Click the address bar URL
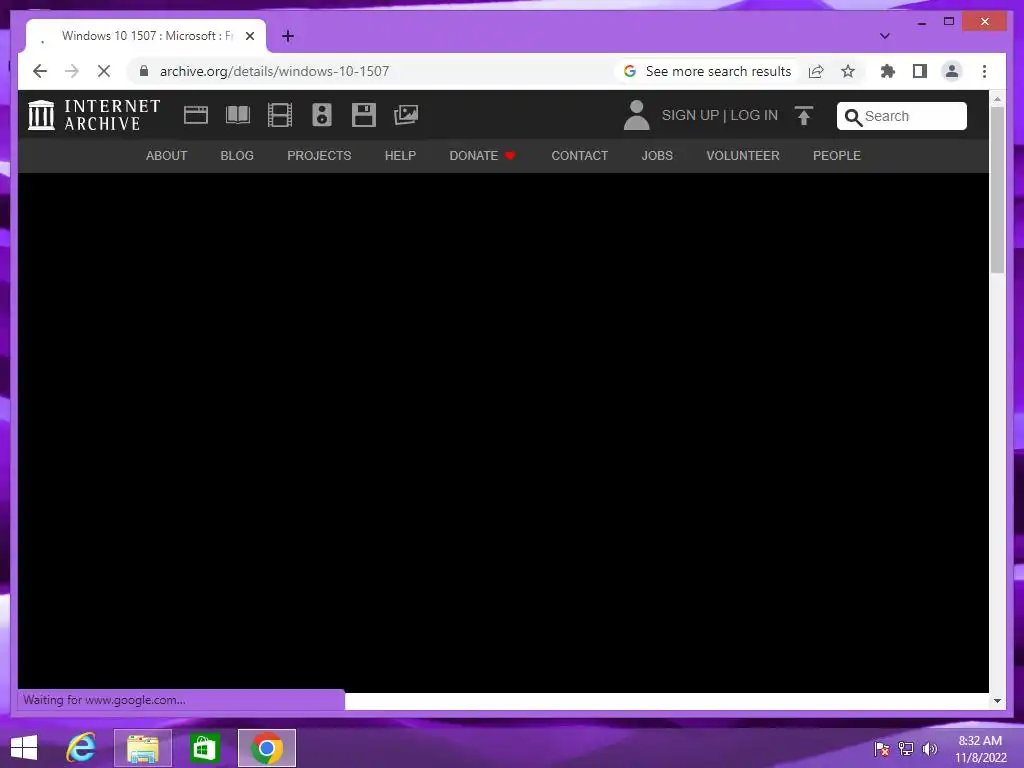 (x=274, y=71)
